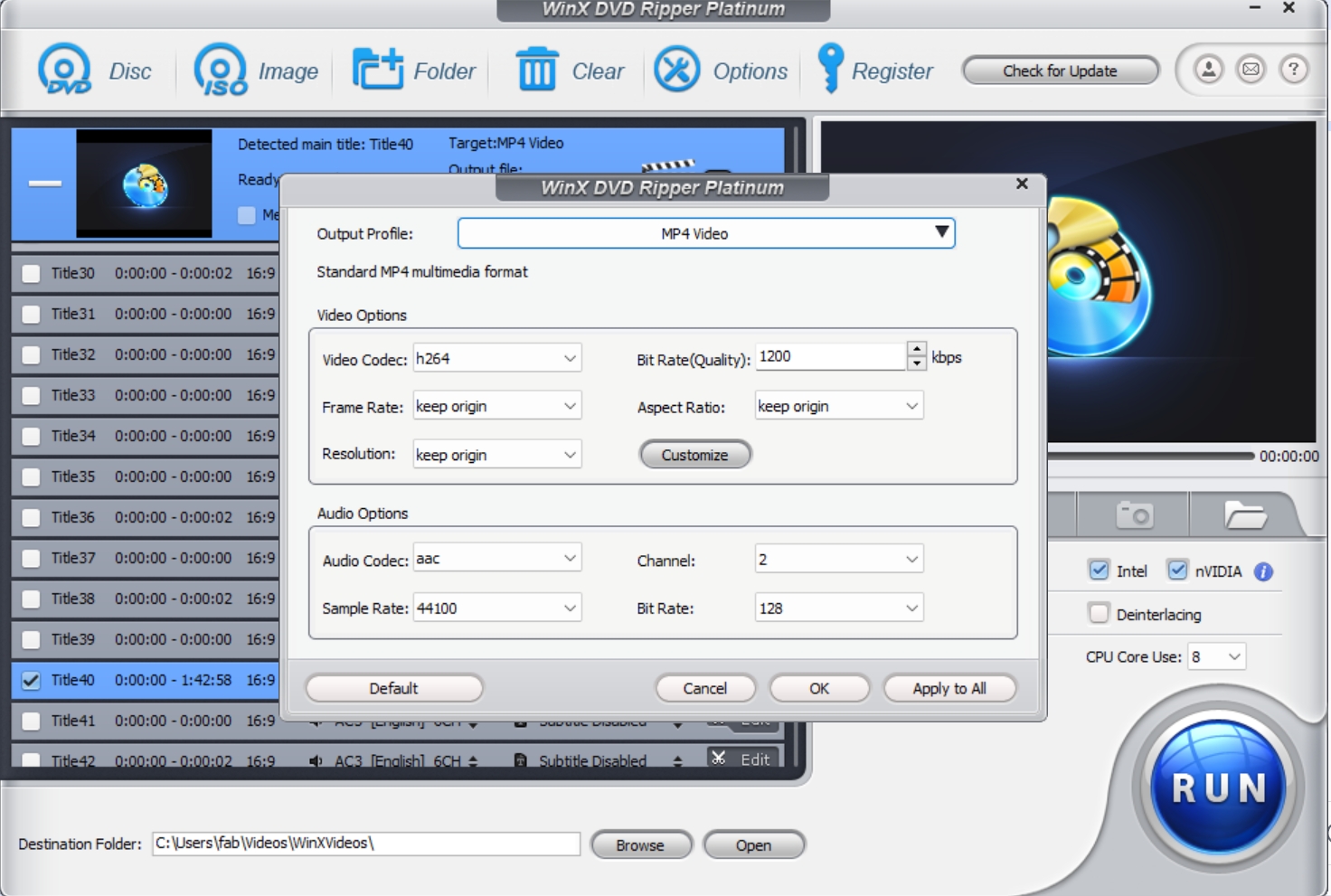Tick the checkbox for Title36

[31, 517]
